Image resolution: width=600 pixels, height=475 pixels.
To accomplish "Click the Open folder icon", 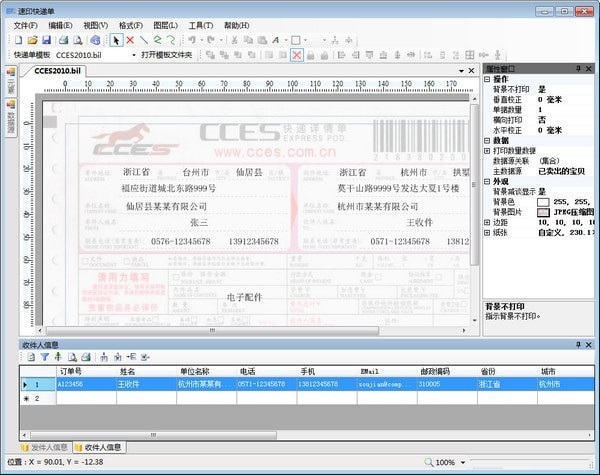I will [x=33, y=40].
